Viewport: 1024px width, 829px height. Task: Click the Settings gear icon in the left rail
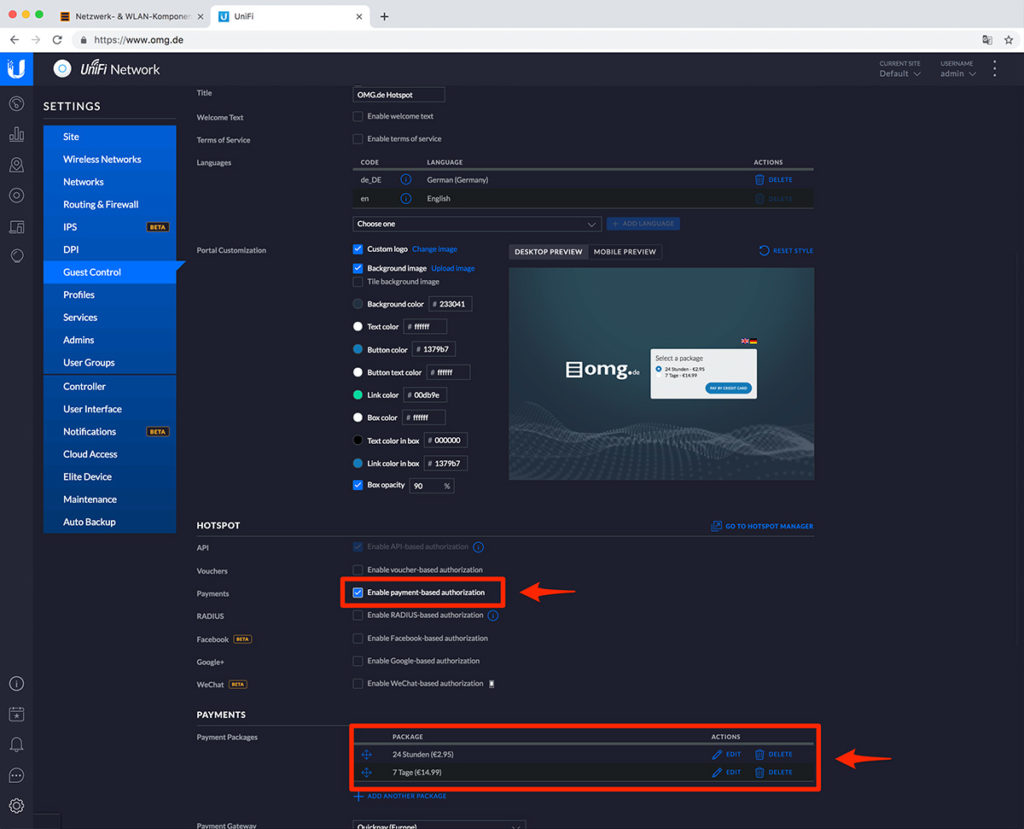point(16,805)
